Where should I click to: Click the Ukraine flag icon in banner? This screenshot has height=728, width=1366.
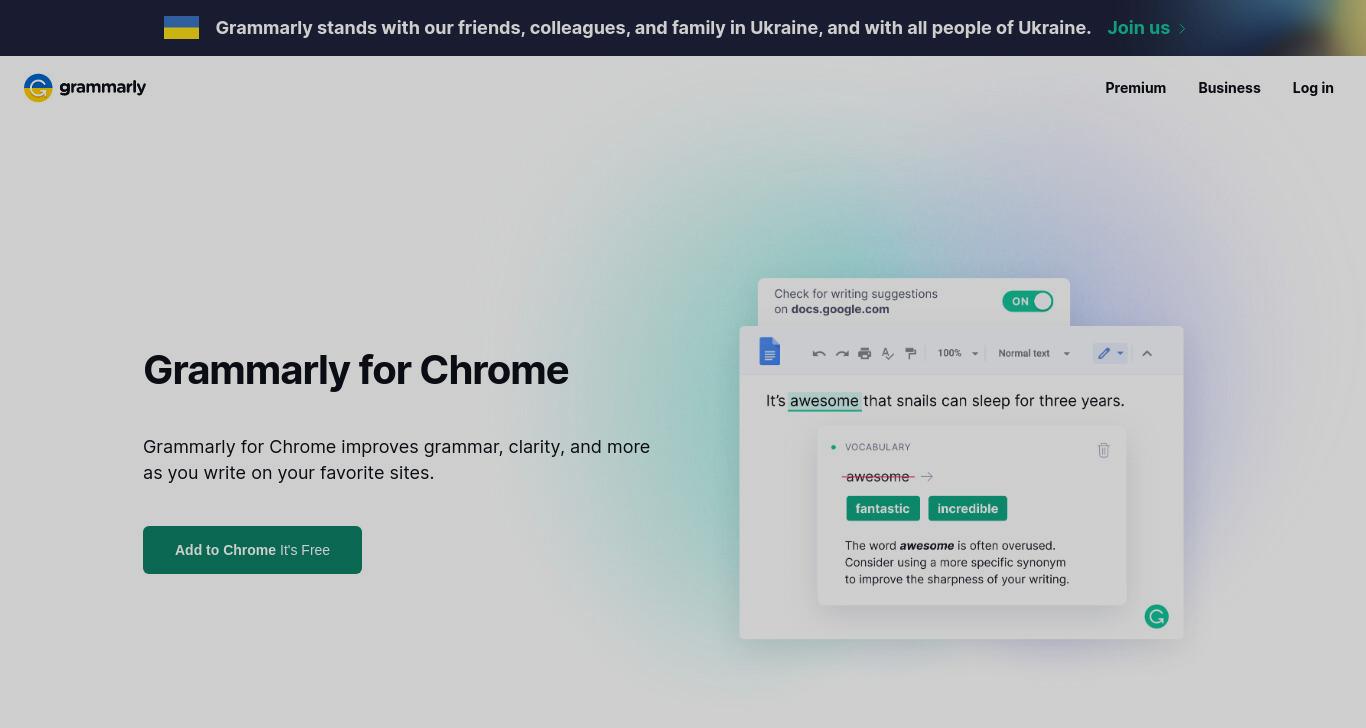[x=181, y=28]
